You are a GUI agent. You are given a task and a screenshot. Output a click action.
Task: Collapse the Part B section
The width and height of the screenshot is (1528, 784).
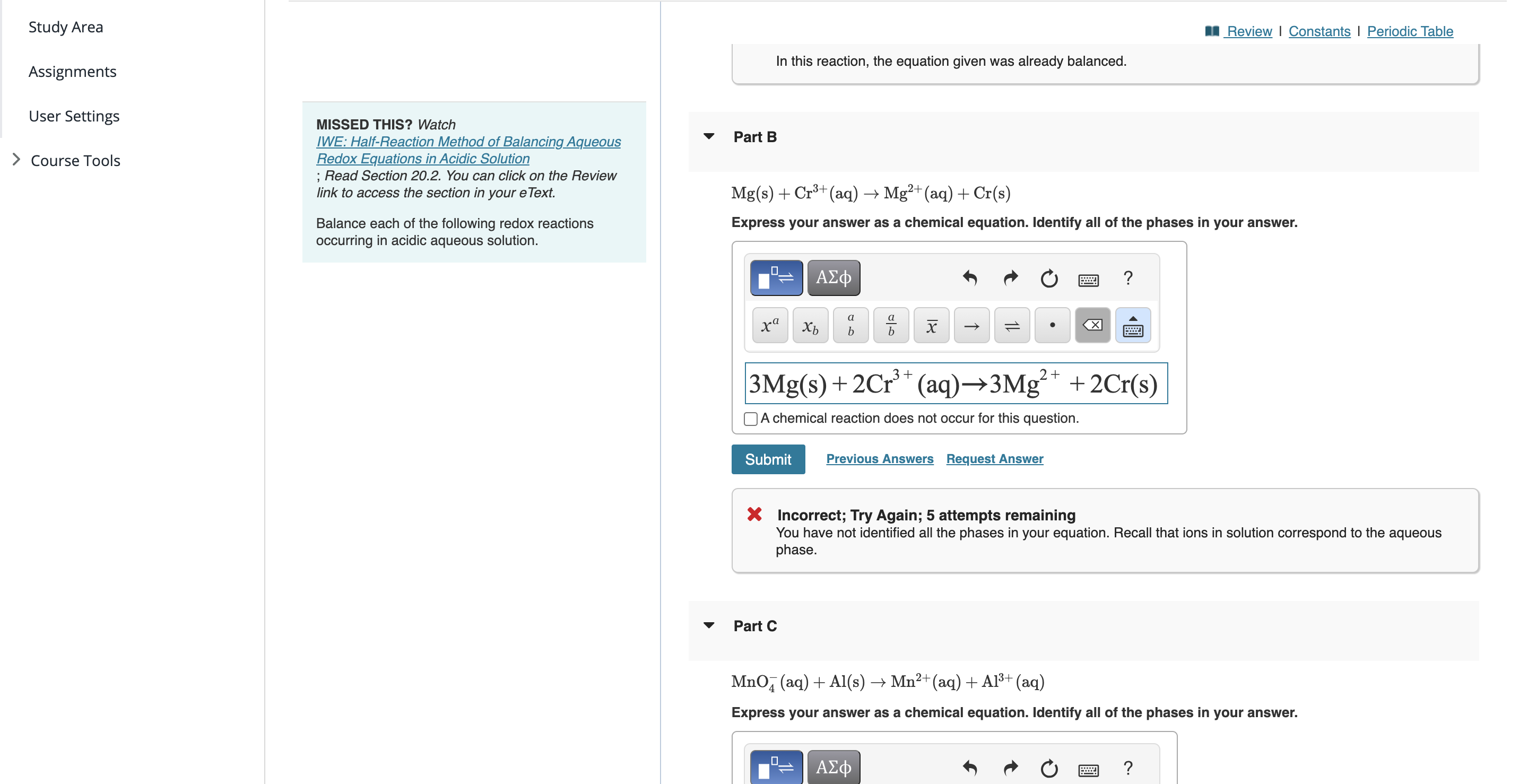coord(709,137)
